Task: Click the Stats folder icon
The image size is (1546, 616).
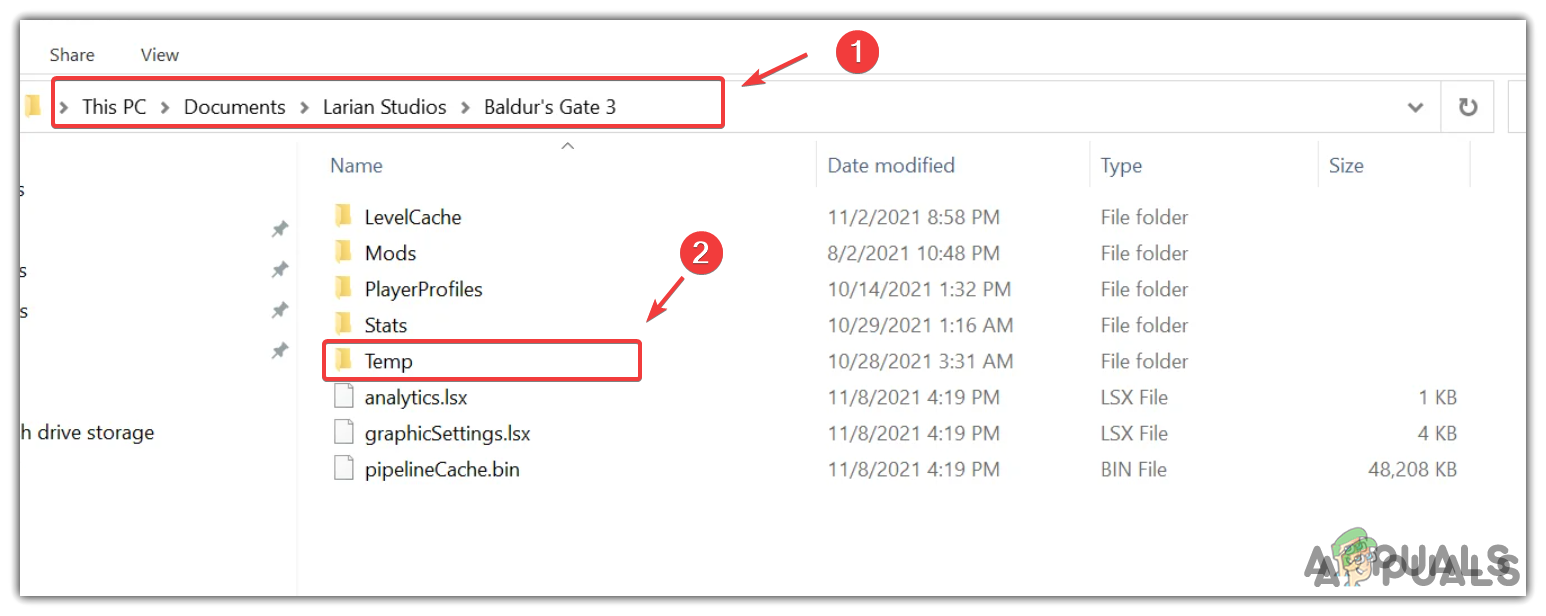Action: click(x=344, y=325)
